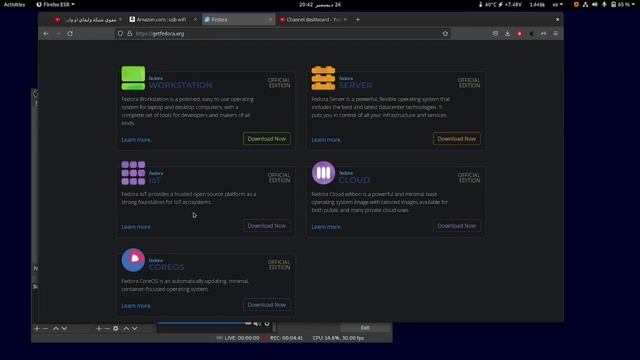Learn more about Fedora CoreOS
This screenshot has height=360, width=640.
coord(136,306)
